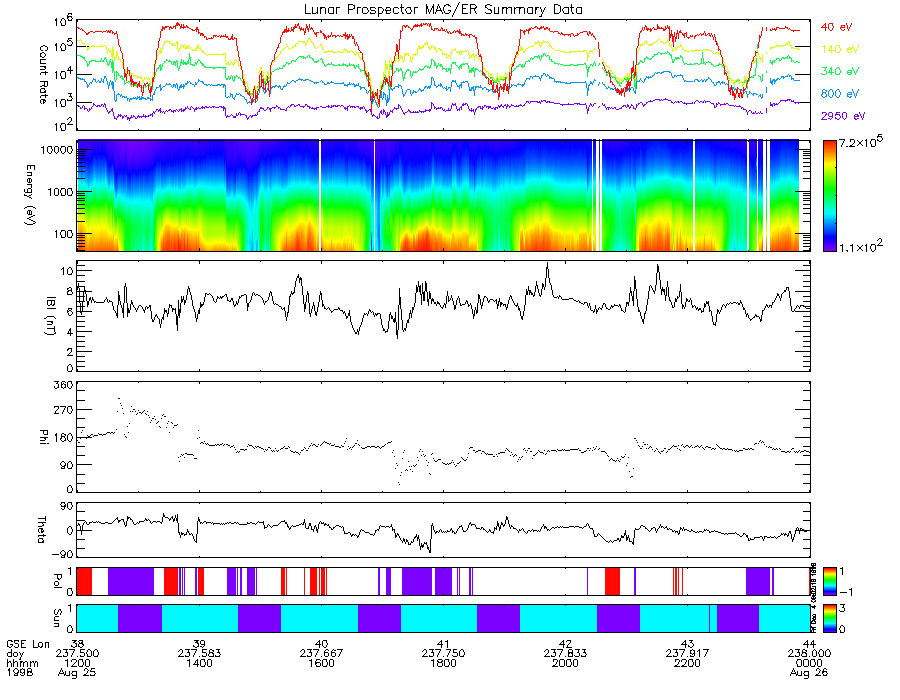Screen dimensions: 900x700
Task: Select the '800 eV' legend label
Action: (x=840, y=94)
